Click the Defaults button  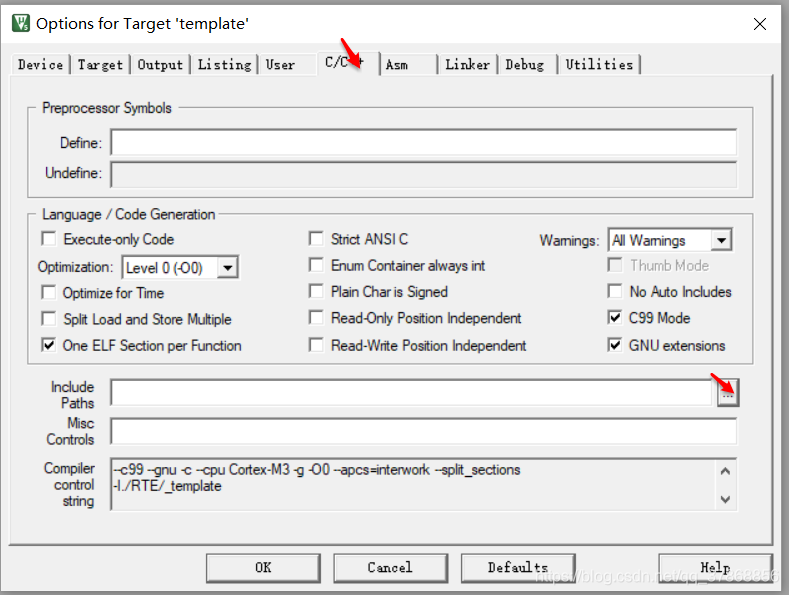[x=518, y=568]
